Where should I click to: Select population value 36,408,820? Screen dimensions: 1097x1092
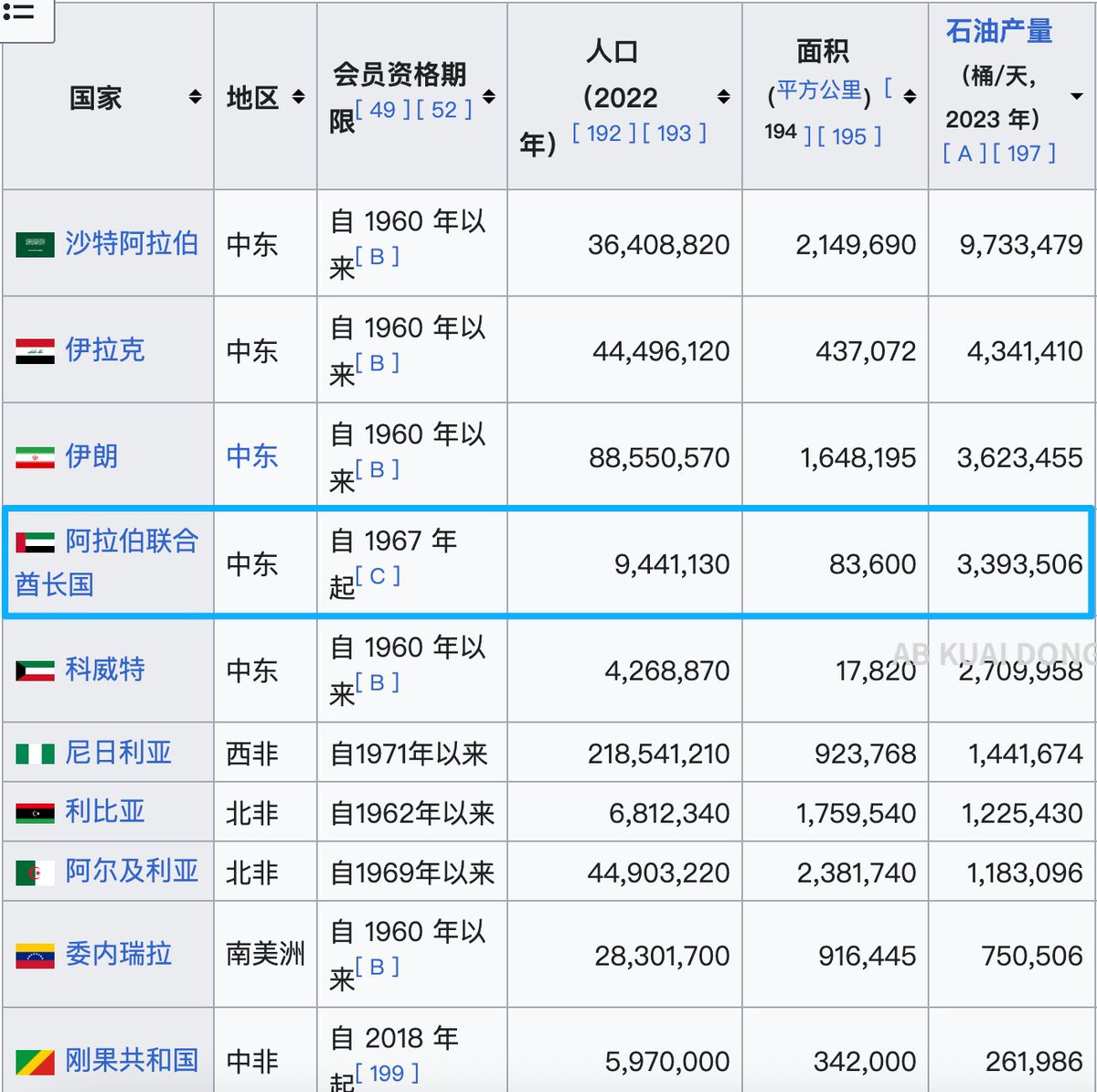click(659, 244)
